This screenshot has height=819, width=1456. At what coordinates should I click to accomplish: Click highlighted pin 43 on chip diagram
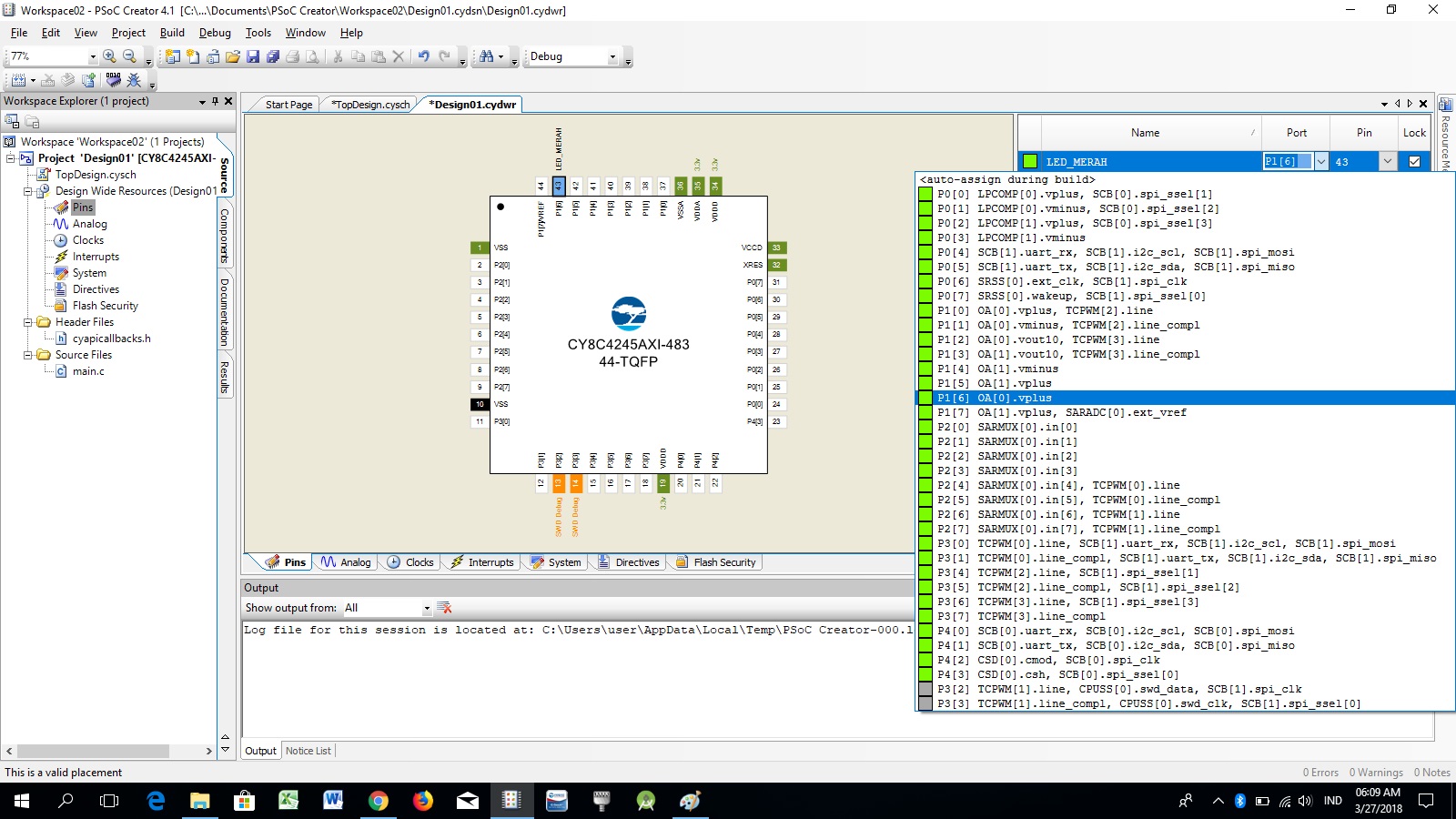pyautogui.click(x=558, y=186)
